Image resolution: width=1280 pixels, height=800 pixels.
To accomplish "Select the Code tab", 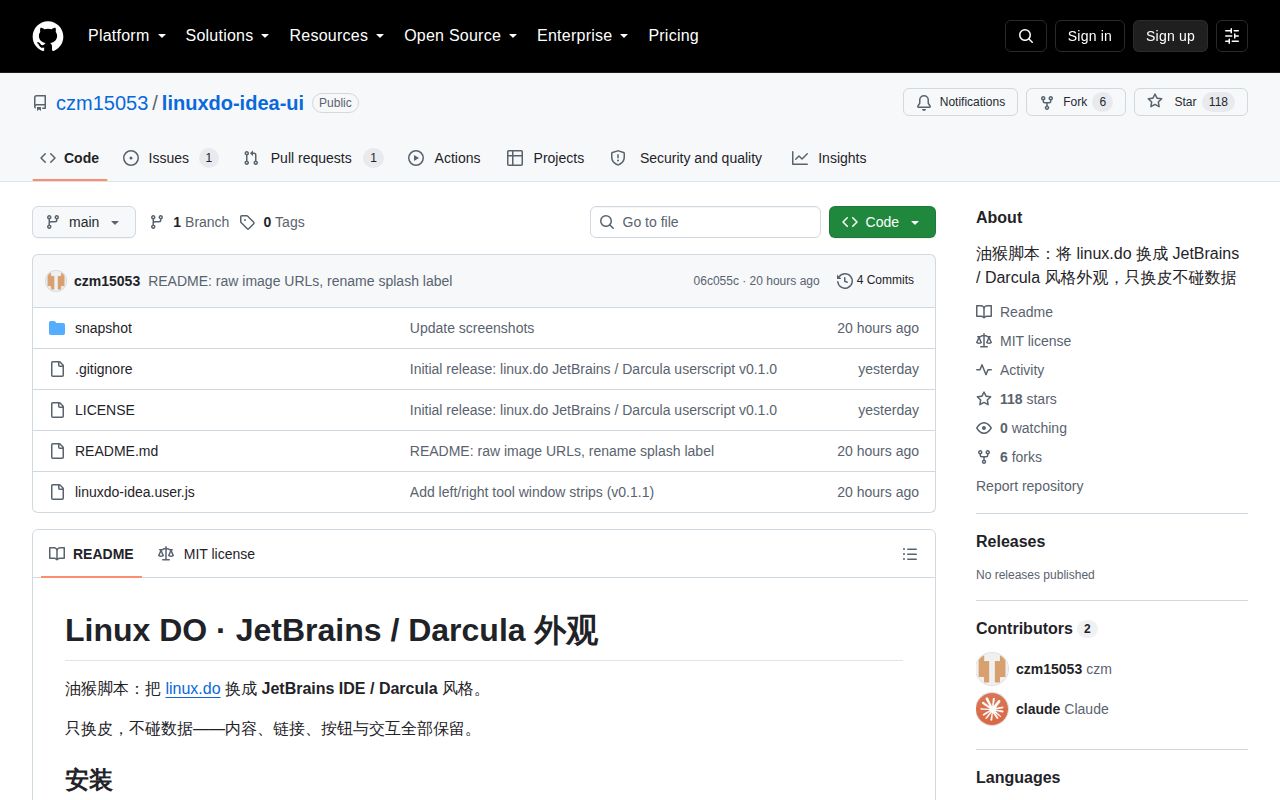I will pyautogui.click(x=69, y=158).
